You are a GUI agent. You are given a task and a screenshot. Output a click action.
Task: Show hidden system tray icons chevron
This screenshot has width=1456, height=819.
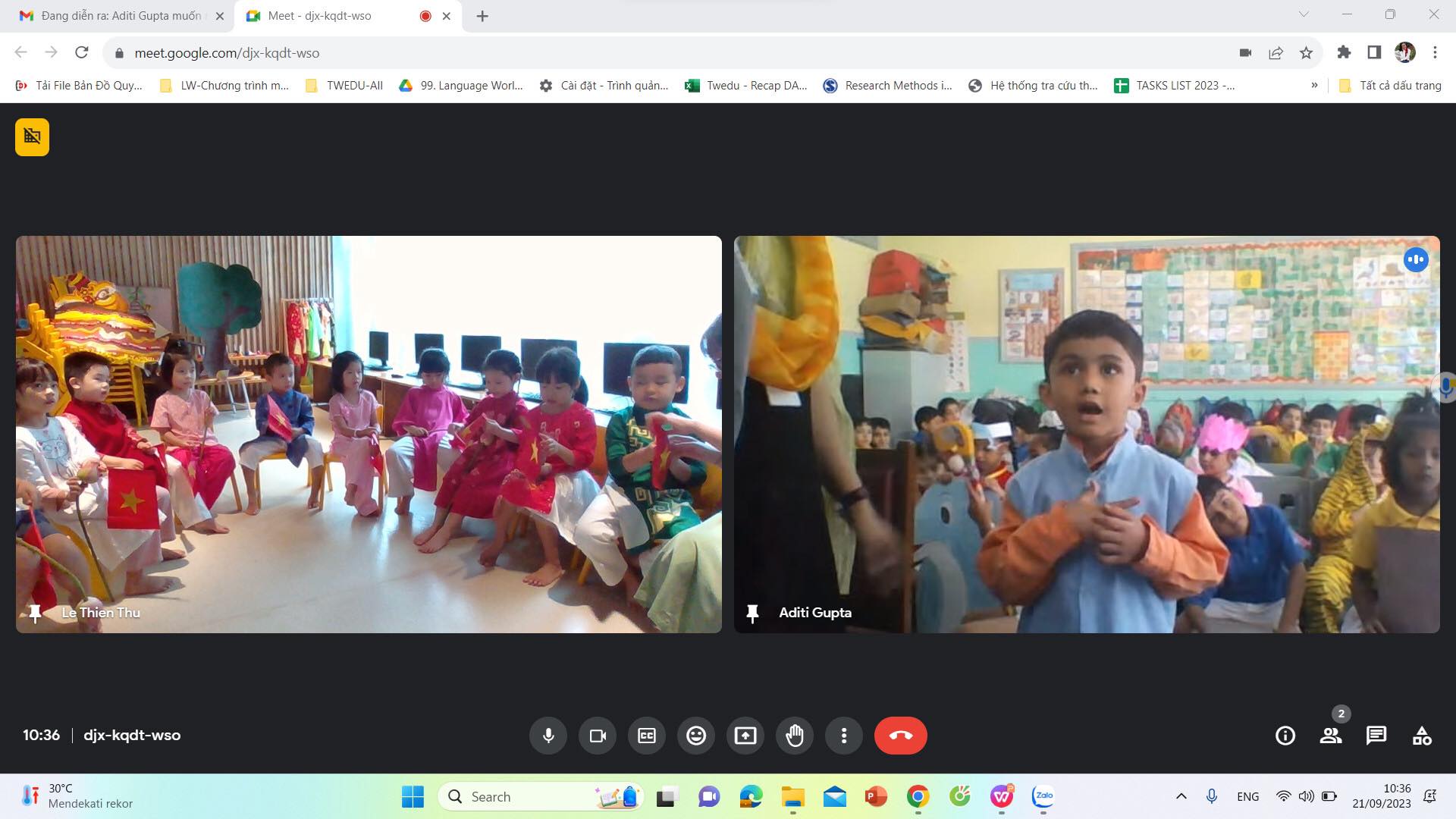1181,796
